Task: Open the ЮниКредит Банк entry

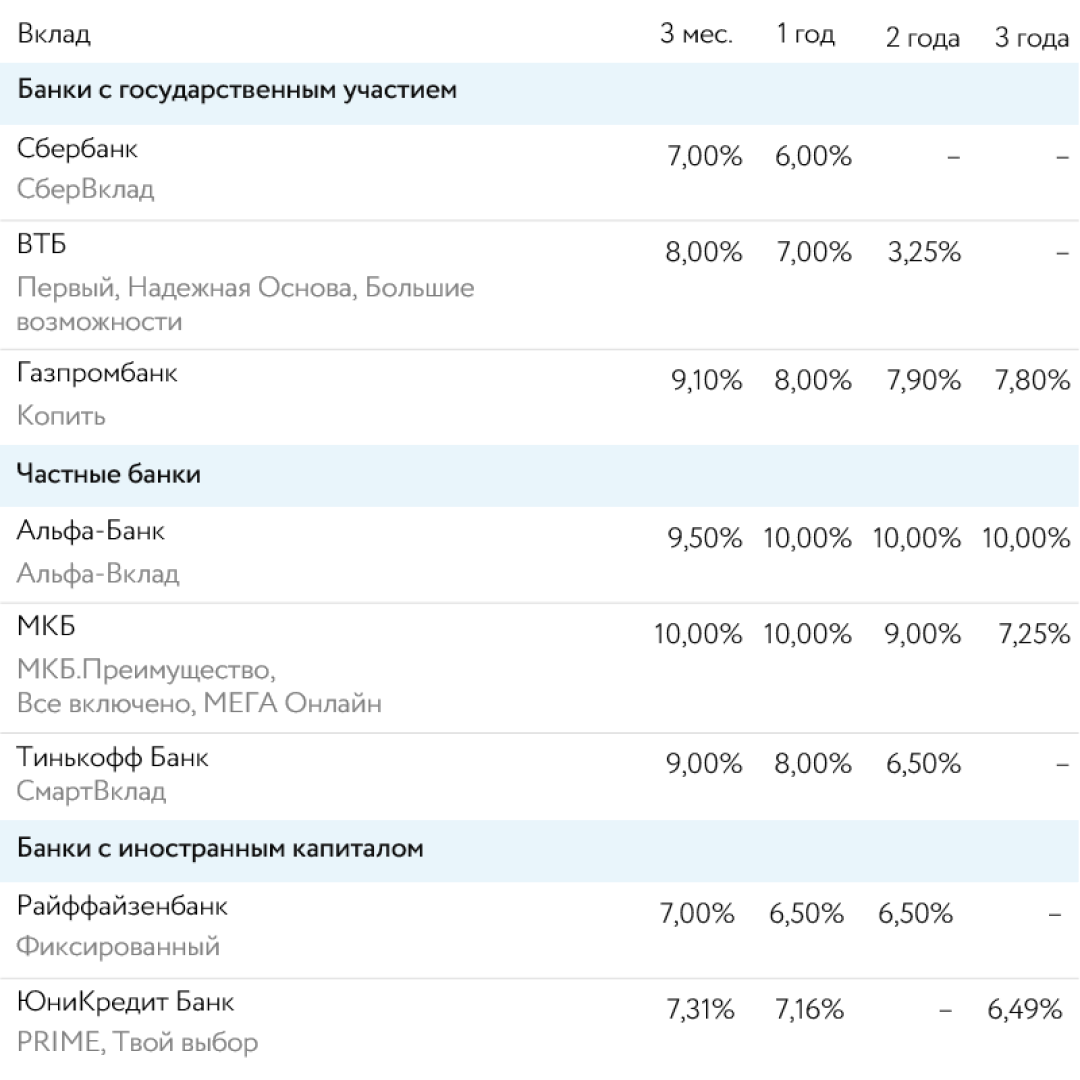Action: 125,1001
